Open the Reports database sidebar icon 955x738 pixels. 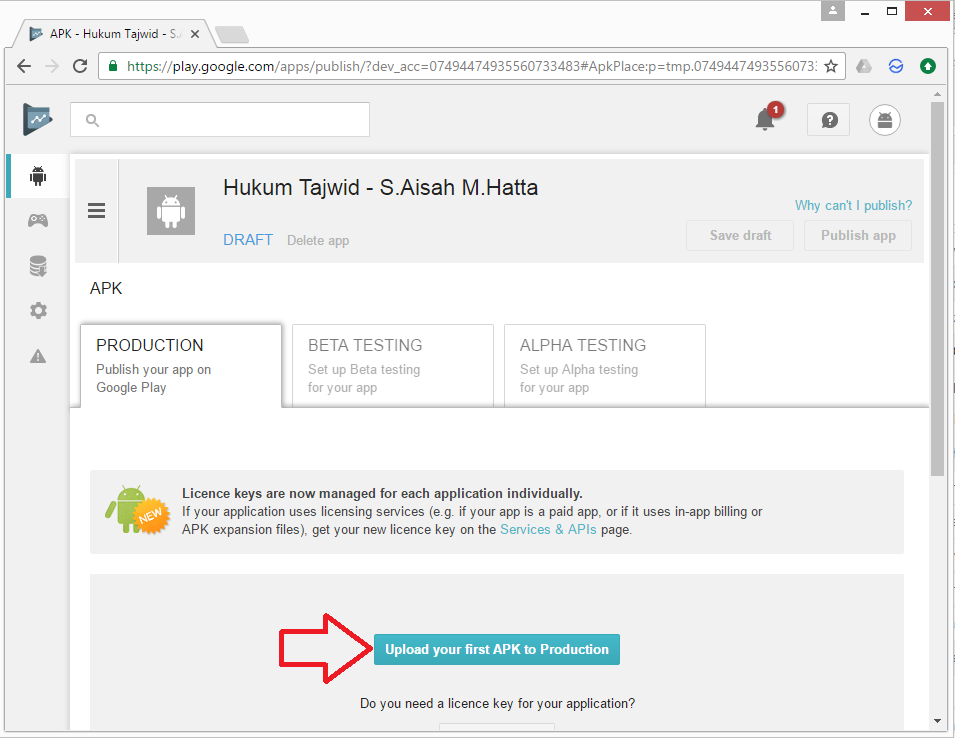[38, 266]
